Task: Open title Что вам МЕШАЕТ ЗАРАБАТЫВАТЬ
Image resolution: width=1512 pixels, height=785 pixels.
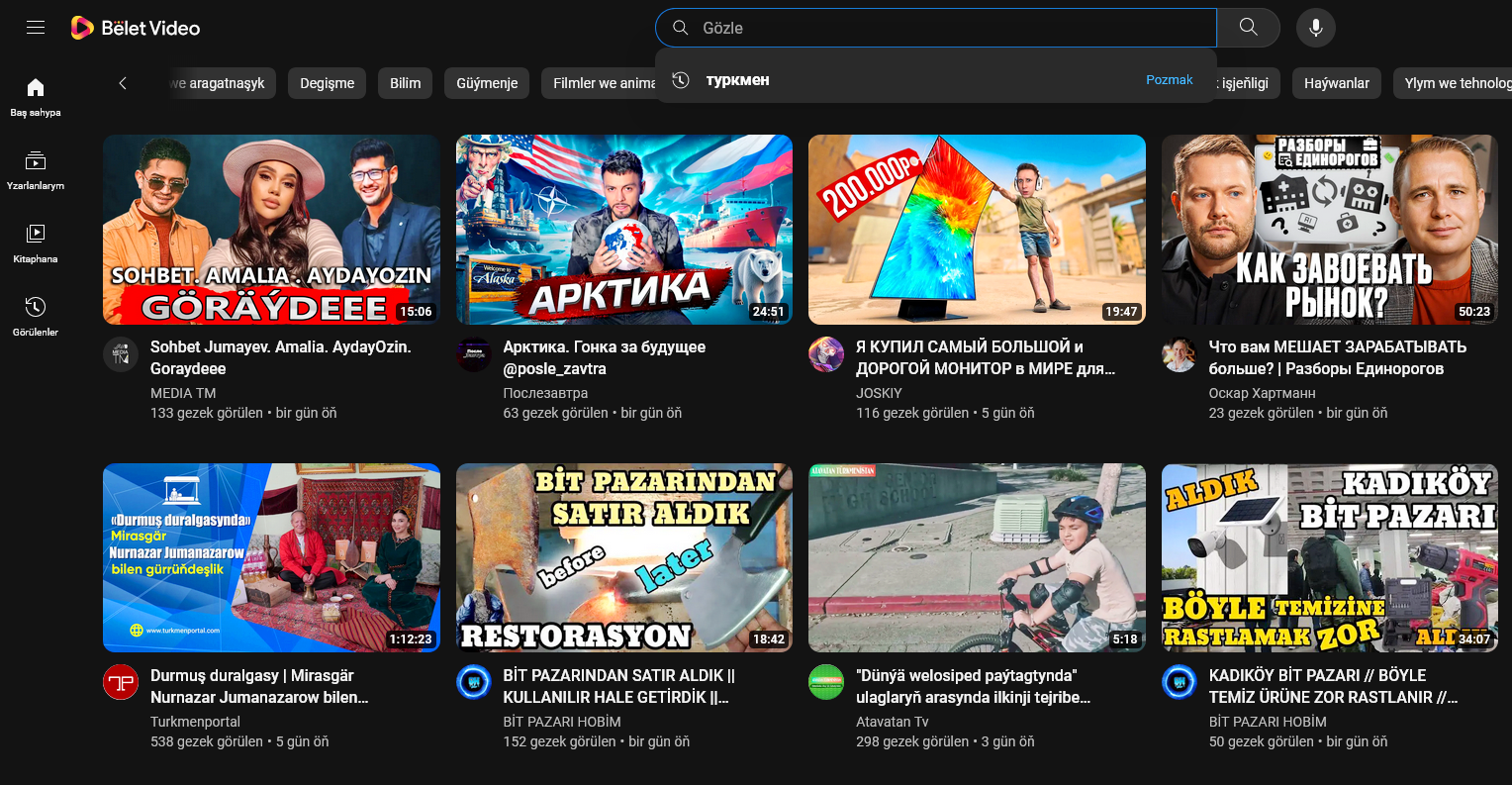Action: pyautogui.click(x=1338, y=357)
